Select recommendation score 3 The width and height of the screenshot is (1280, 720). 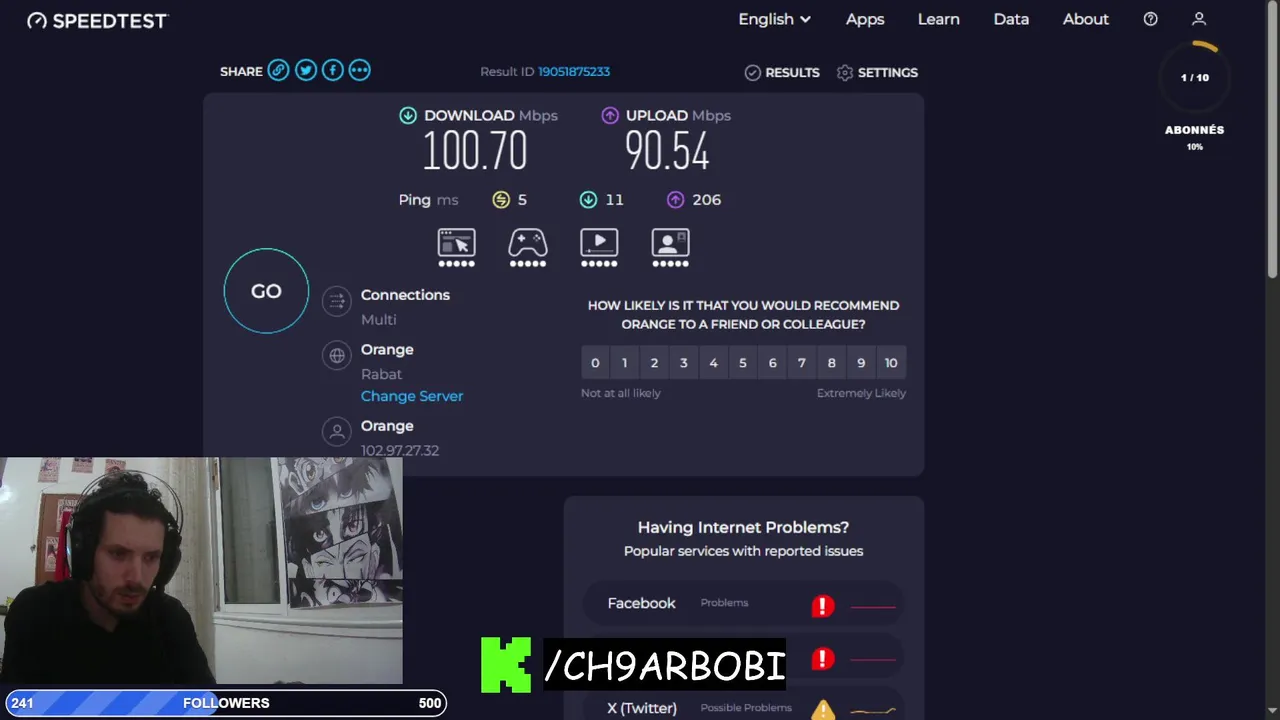coord(683,363)
